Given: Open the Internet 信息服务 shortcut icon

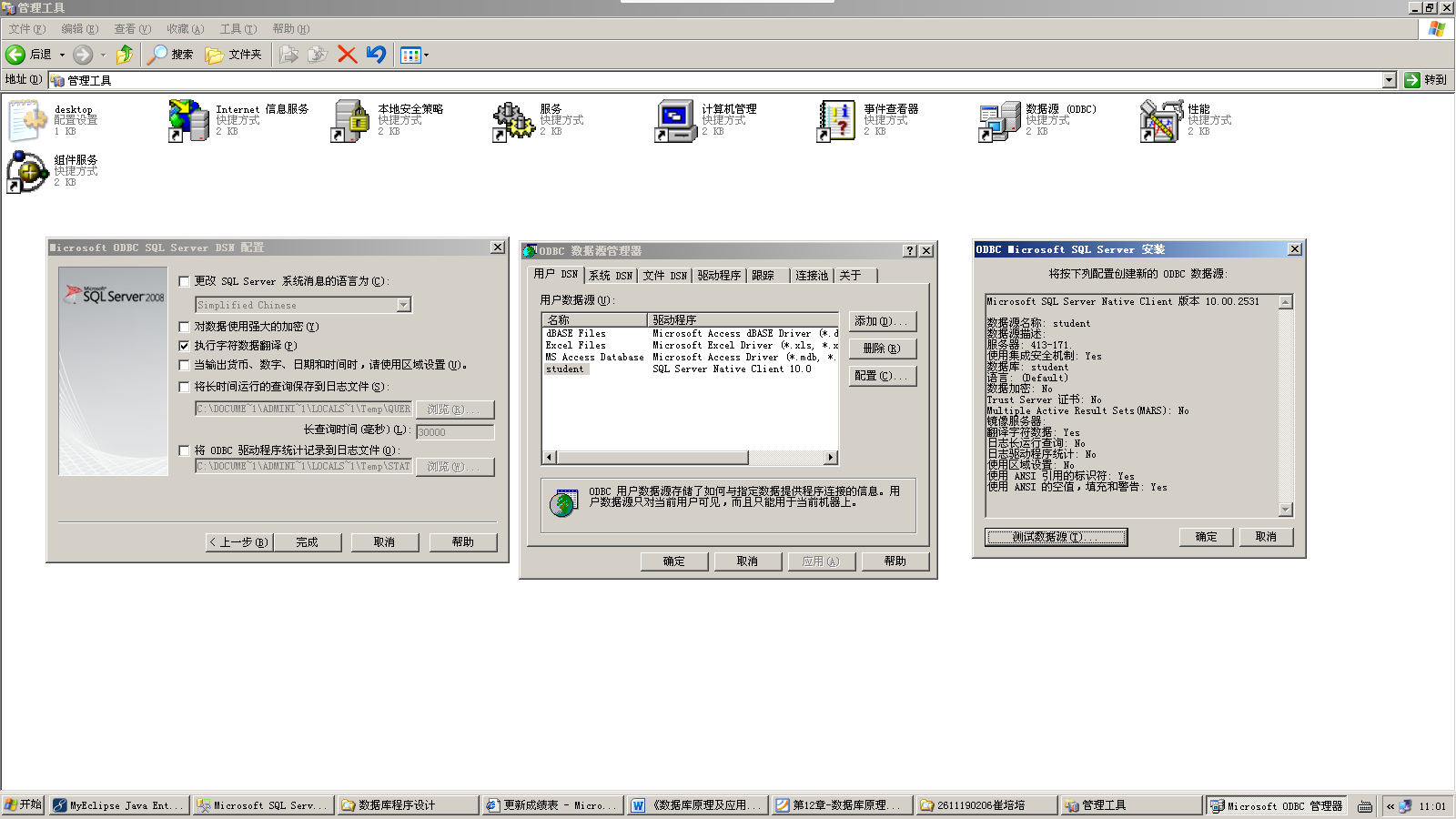Looking at the screenshot, I should pyautogui.click(x=189, y=120).
